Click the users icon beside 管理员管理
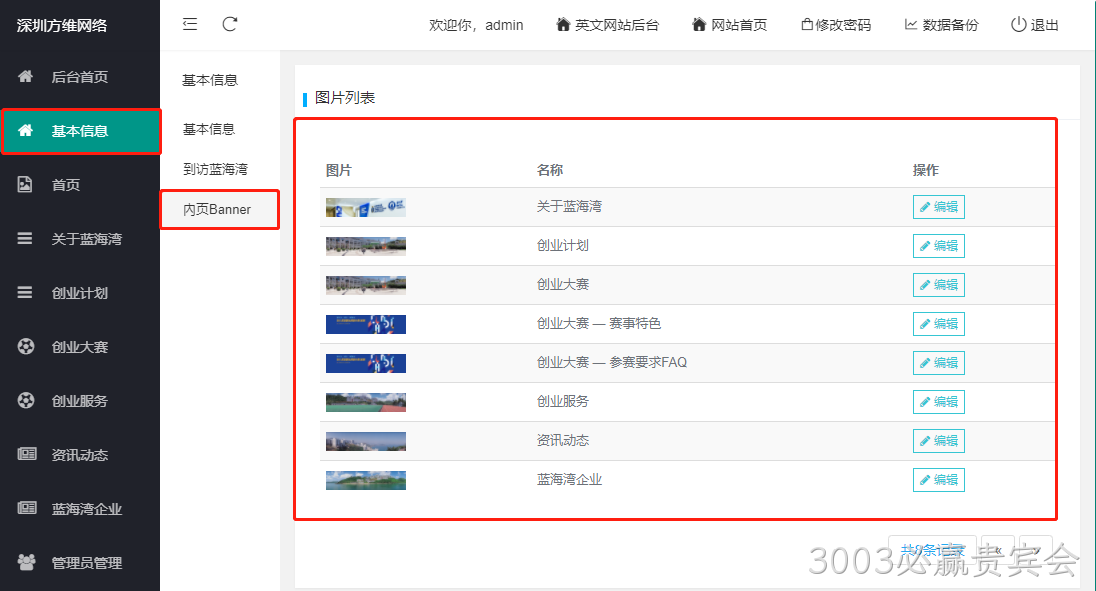The image size is (1096, 591). click(27, 562)
